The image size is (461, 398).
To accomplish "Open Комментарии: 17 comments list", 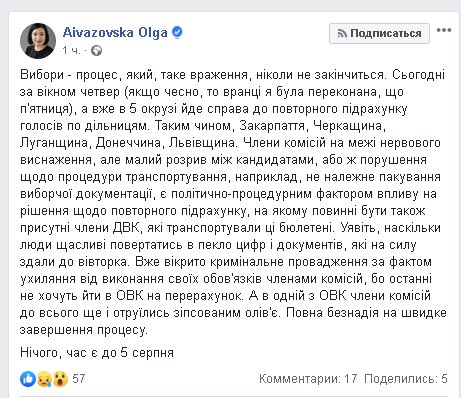I will point(308,379).
